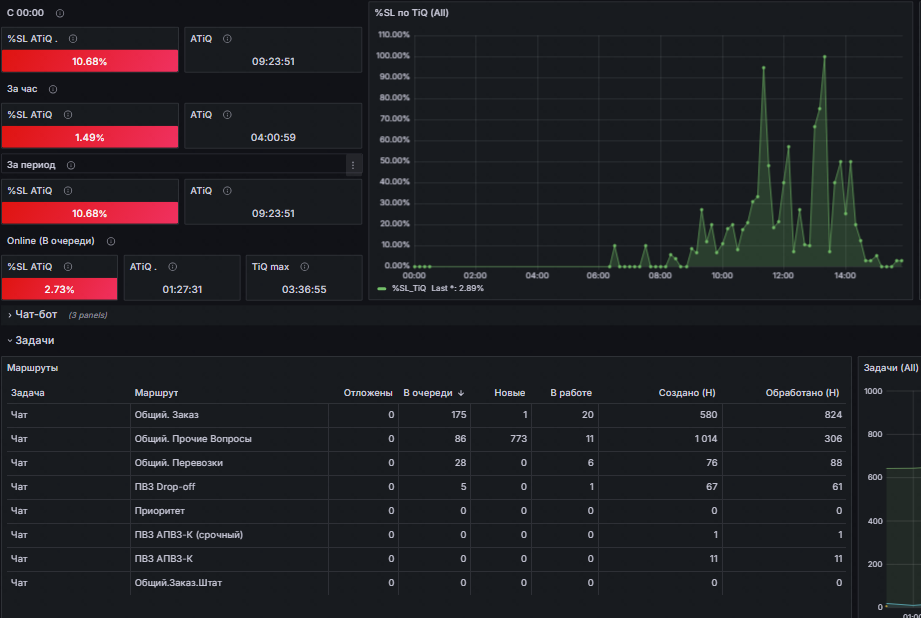This screenshot has width=921, height=618.
Task: Click info icon next to TiQ max
Action: point(305,267)
